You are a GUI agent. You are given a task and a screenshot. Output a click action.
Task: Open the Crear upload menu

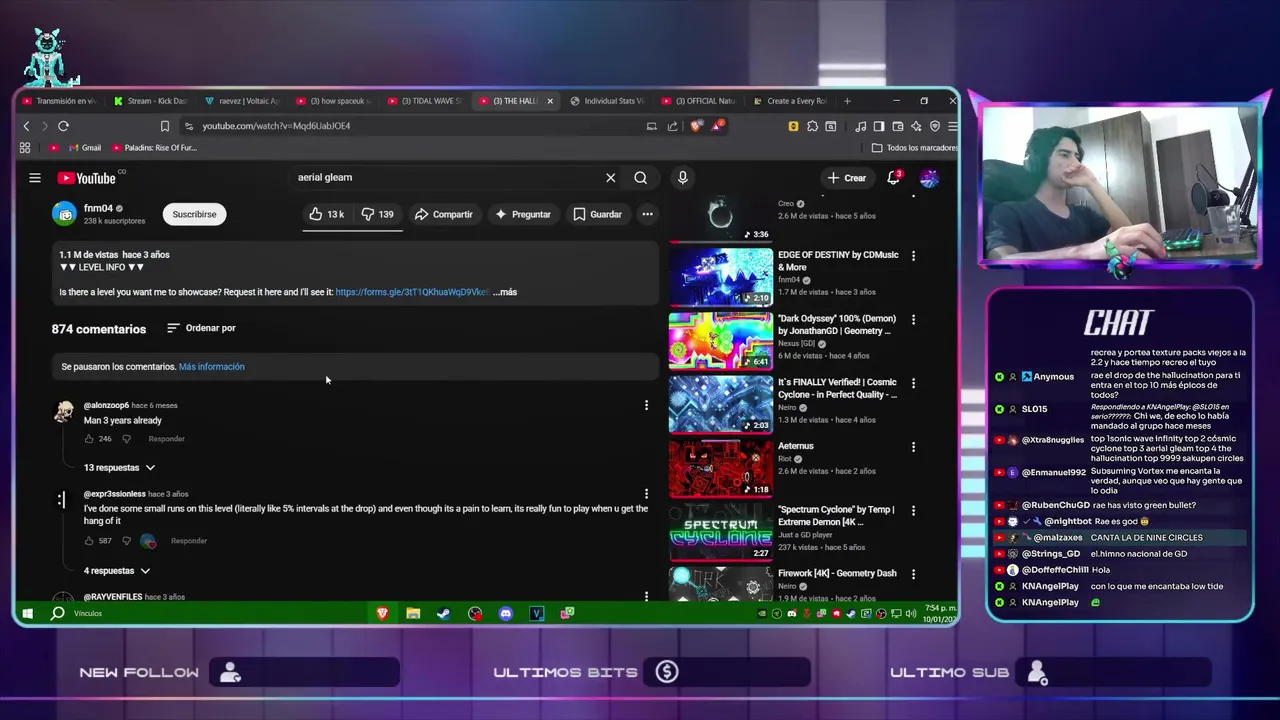846,178
